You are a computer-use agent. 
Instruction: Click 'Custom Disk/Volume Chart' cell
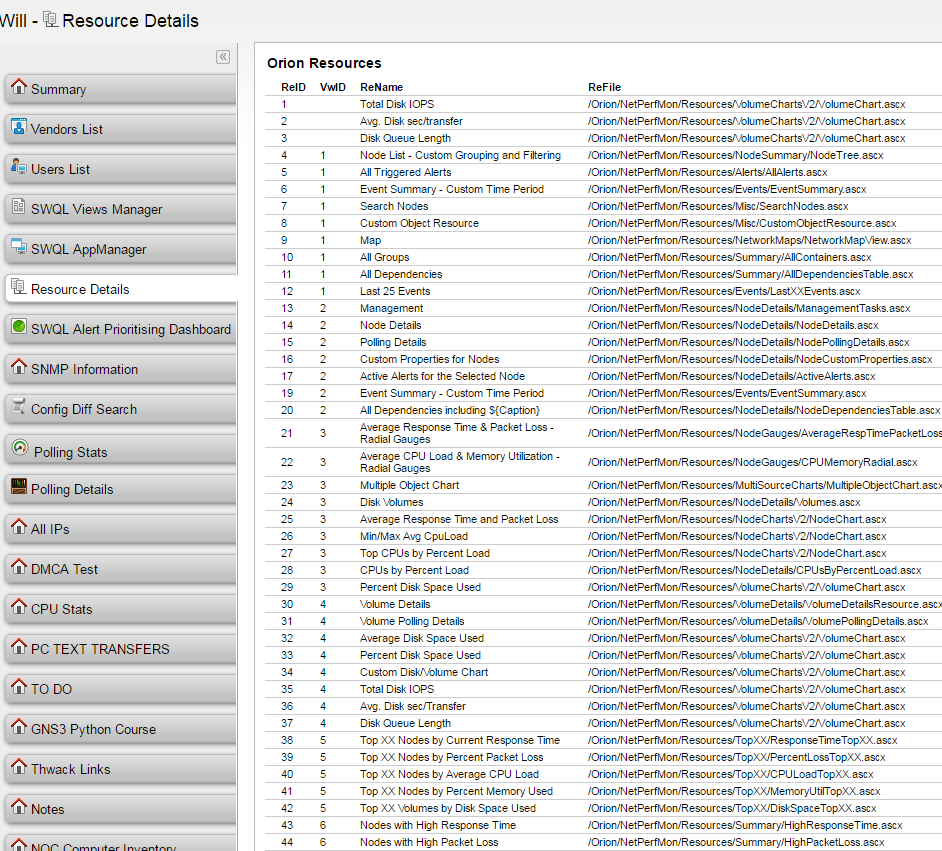point(424,672)
